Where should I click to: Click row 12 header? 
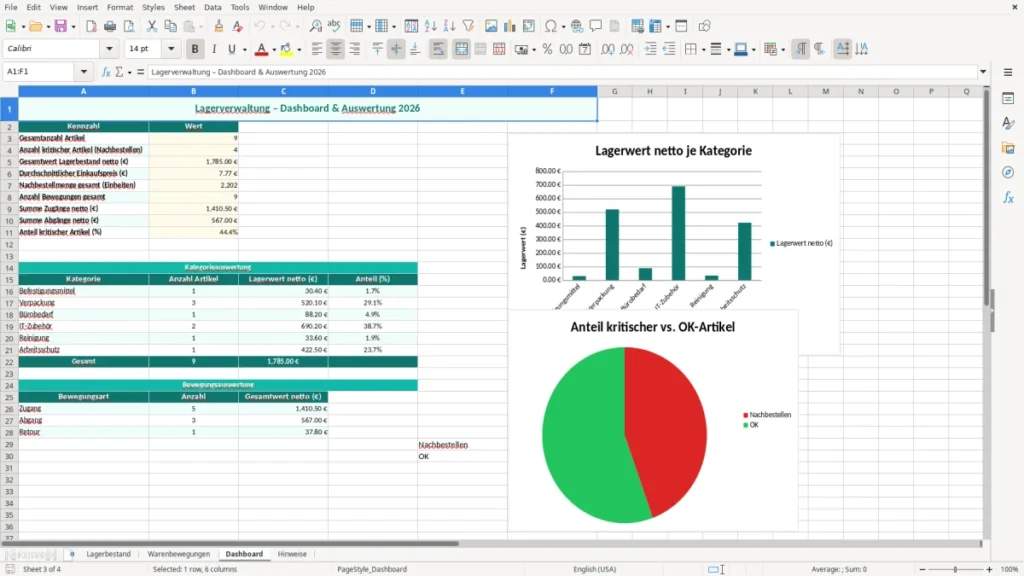pos(9,244)
